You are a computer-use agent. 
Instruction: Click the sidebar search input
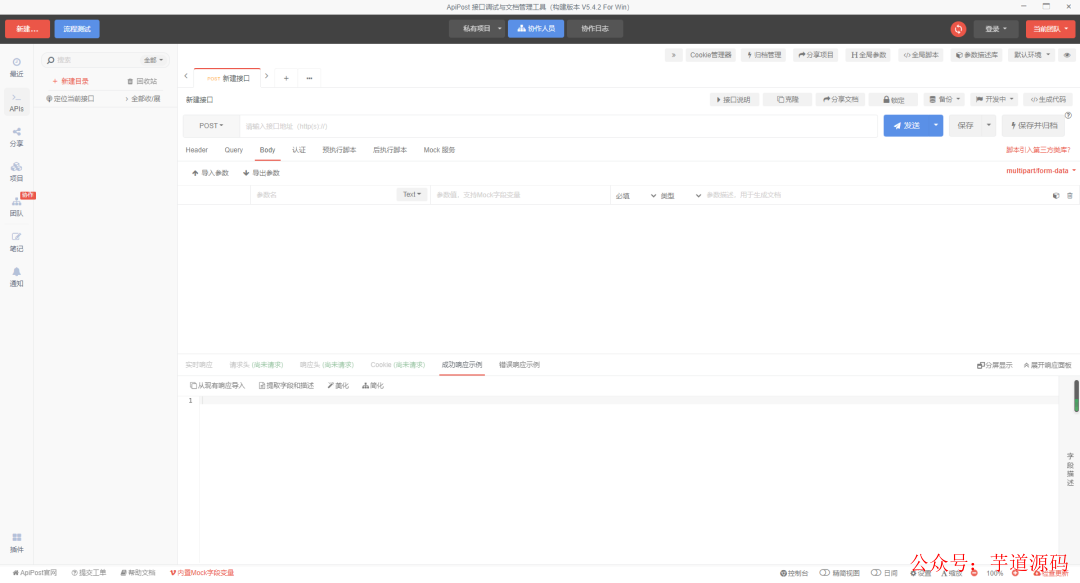(x=96, y=60)
